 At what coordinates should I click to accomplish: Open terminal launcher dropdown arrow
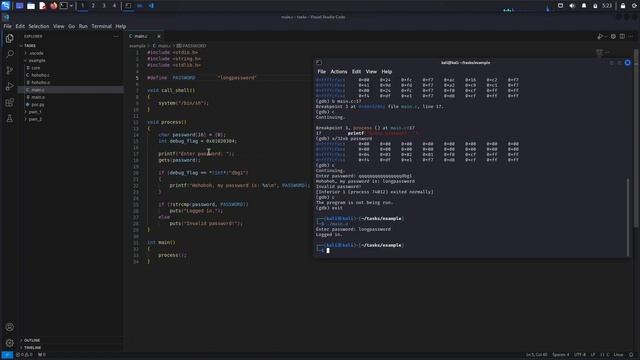point(71,6)
